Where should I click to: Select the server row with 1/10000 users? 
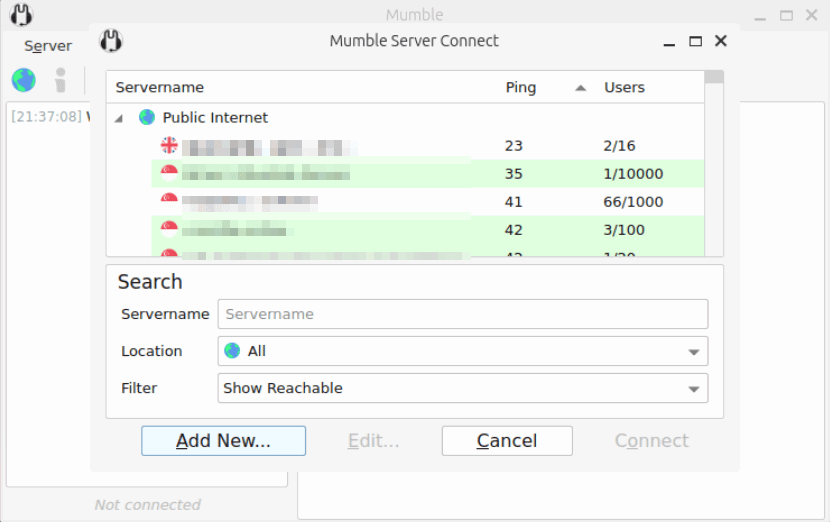(428, 174)
